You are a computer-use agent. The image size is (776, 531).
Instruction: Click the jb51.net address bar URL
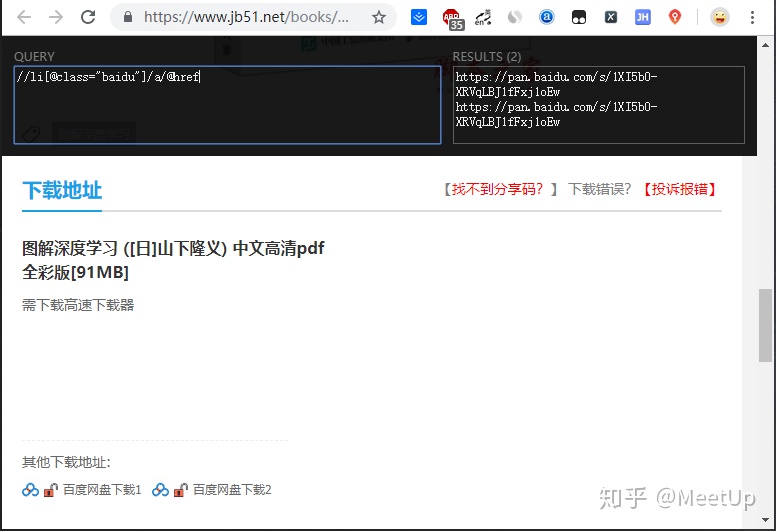(x=246, y=17)
